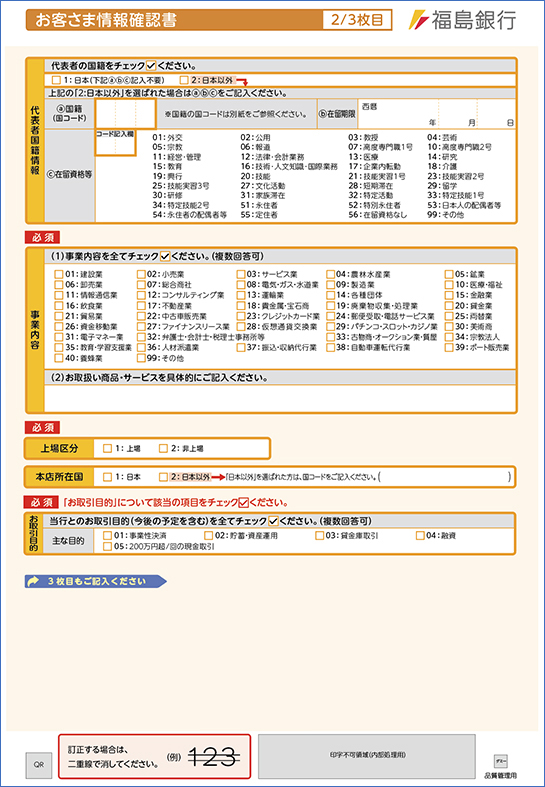
Task: Check '20: 貸金業' option
Action: (x=449, y=306)
